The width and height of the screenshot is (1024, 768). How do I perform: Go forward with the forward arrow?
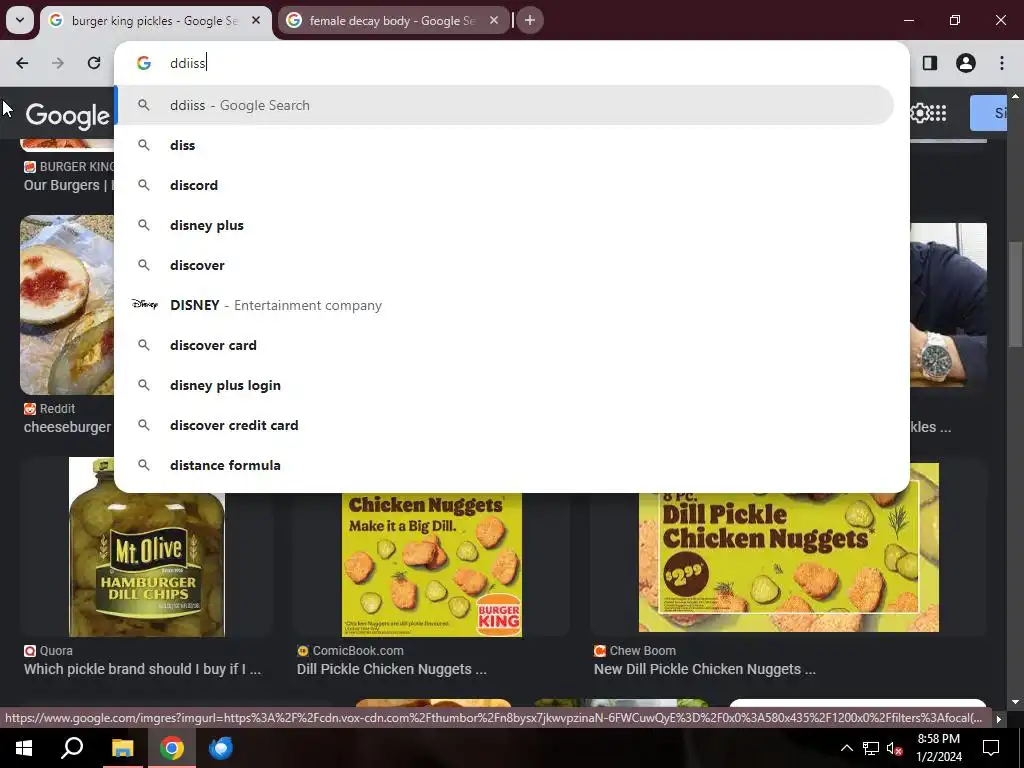tap(57, 63)
